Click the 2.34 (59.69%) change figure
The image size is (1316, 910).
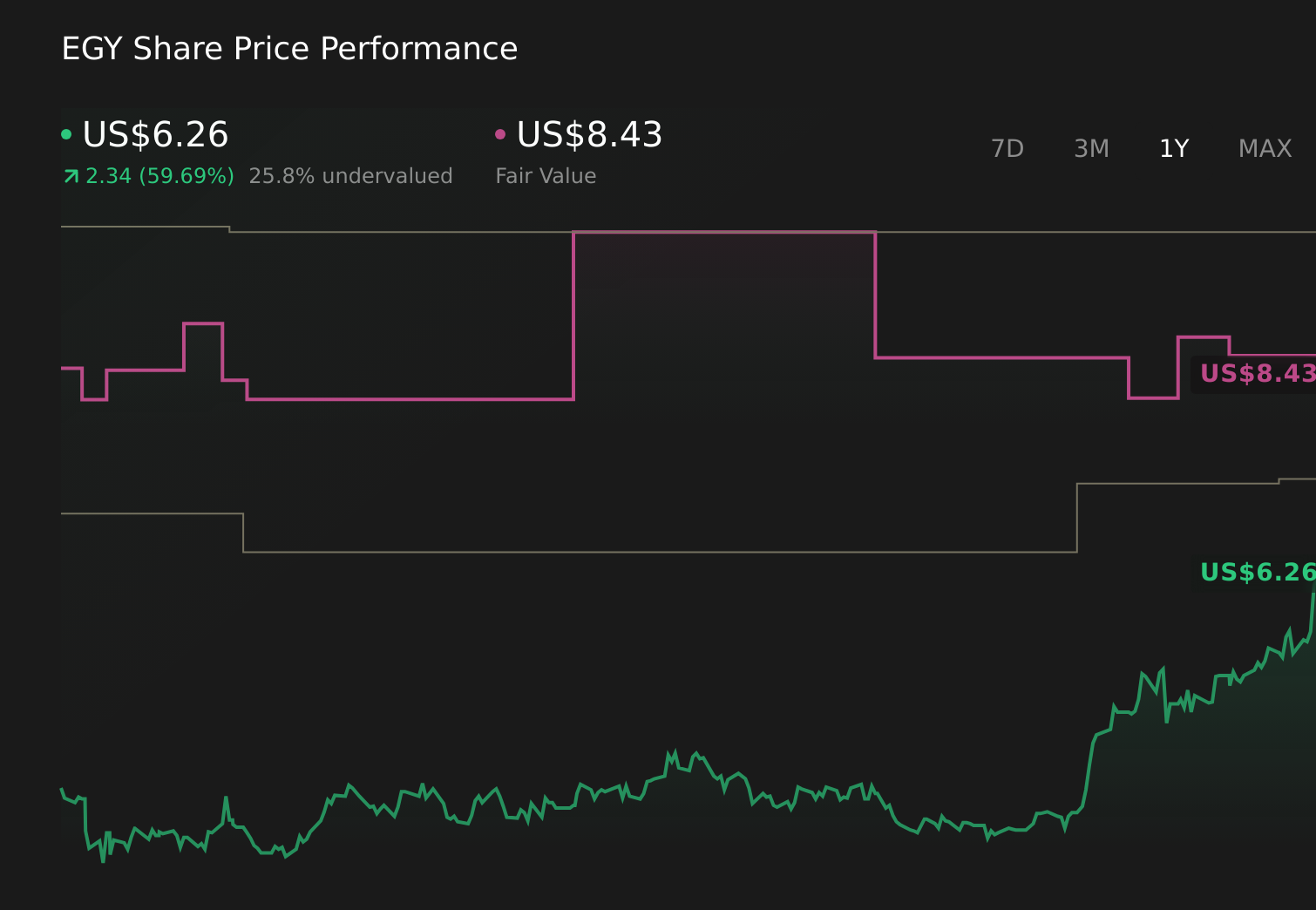[x=160, y=175]
